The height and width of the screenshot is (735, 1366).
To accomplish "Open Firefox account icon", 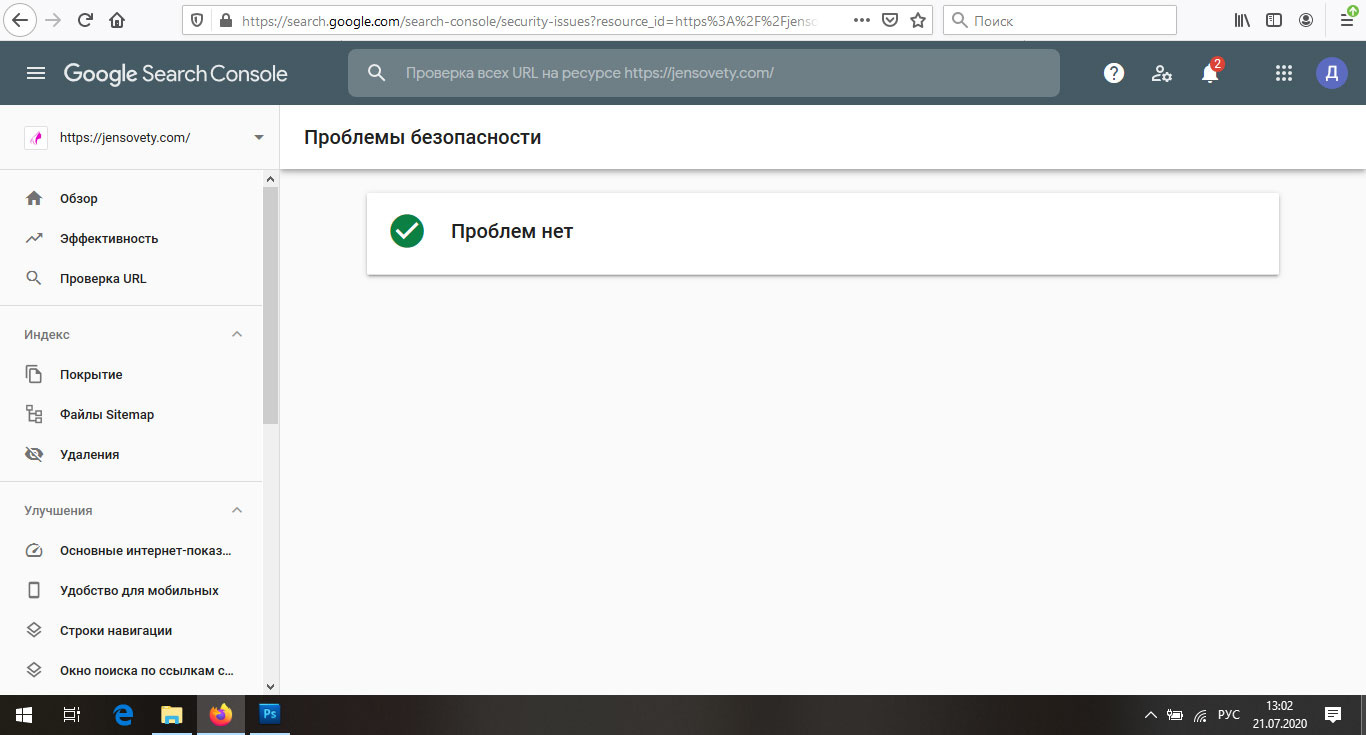I will [x=1306, y=20].
